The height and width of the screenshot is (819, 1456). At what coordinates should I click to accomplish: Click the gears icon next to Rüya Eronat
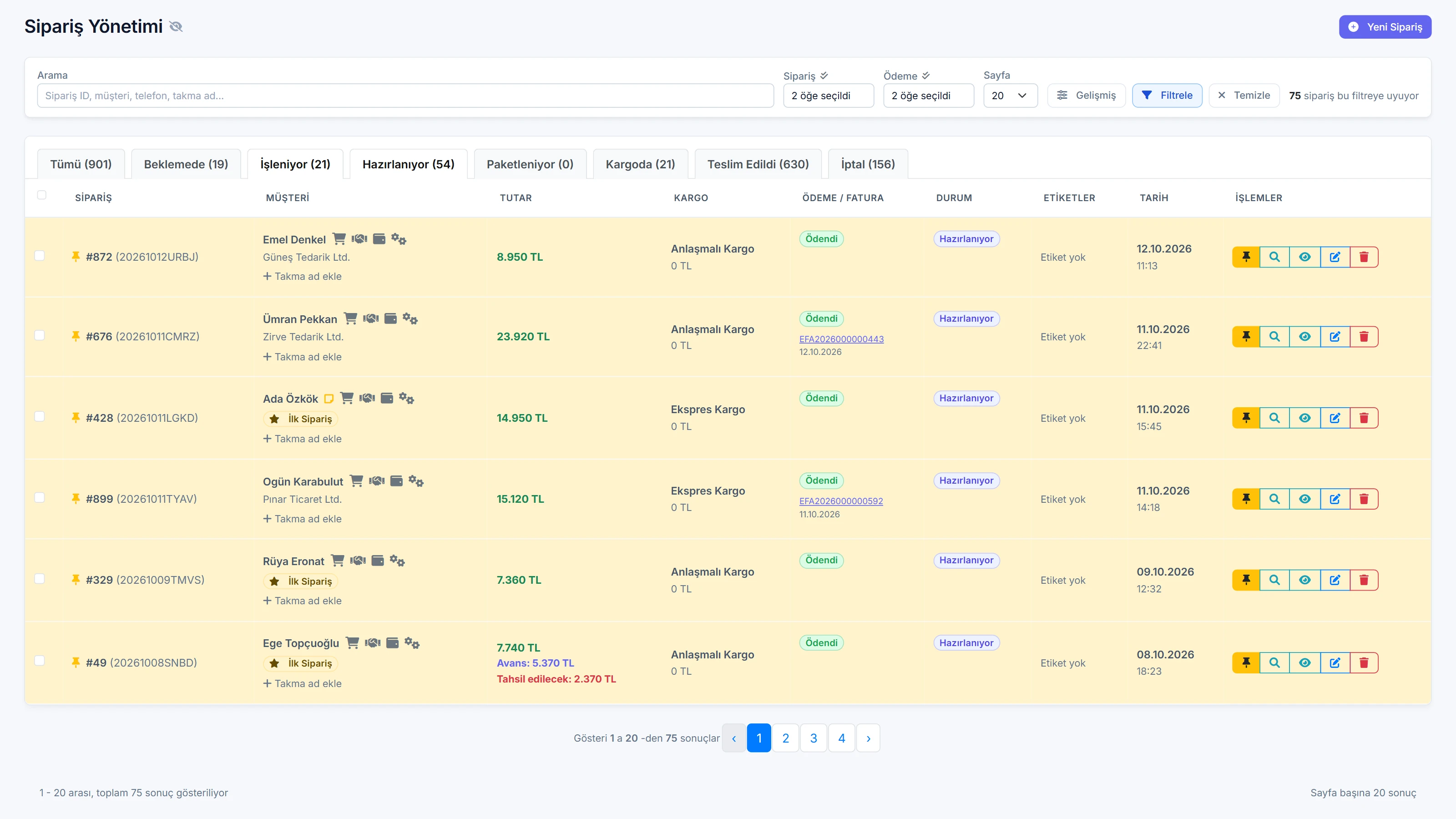click(397, 561)
